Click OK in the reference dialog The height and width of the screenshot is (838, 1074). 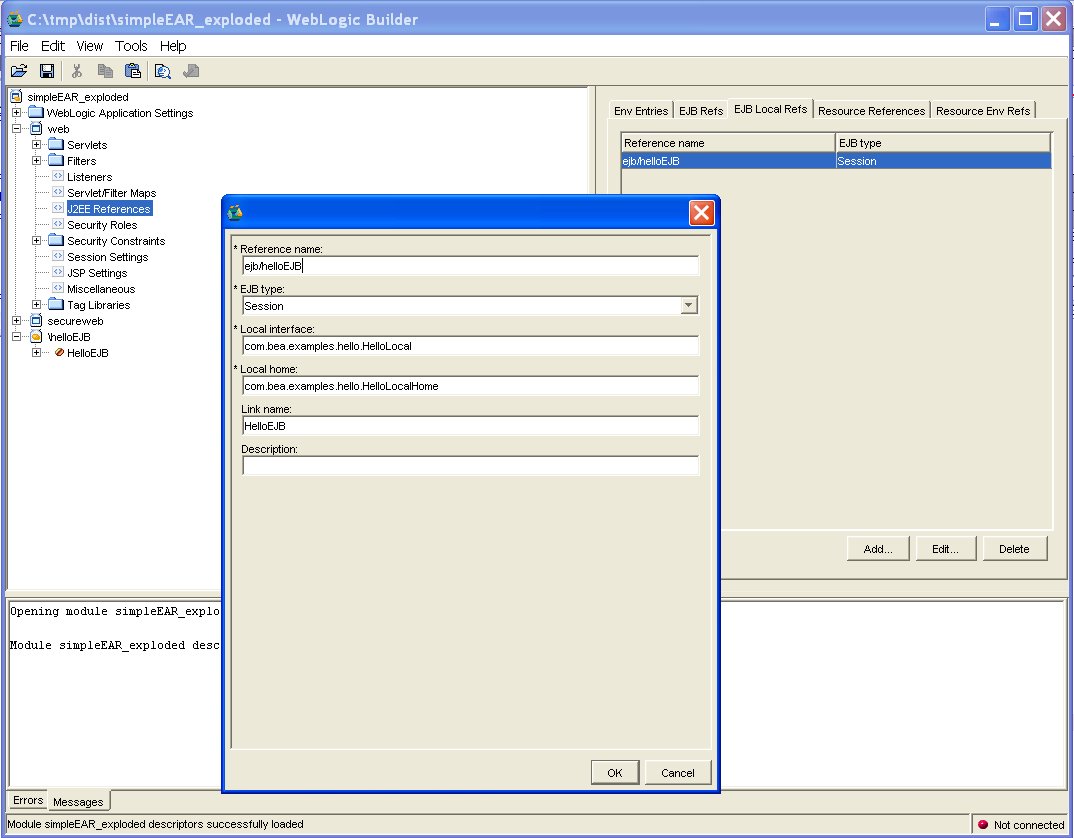coord(615,773)
